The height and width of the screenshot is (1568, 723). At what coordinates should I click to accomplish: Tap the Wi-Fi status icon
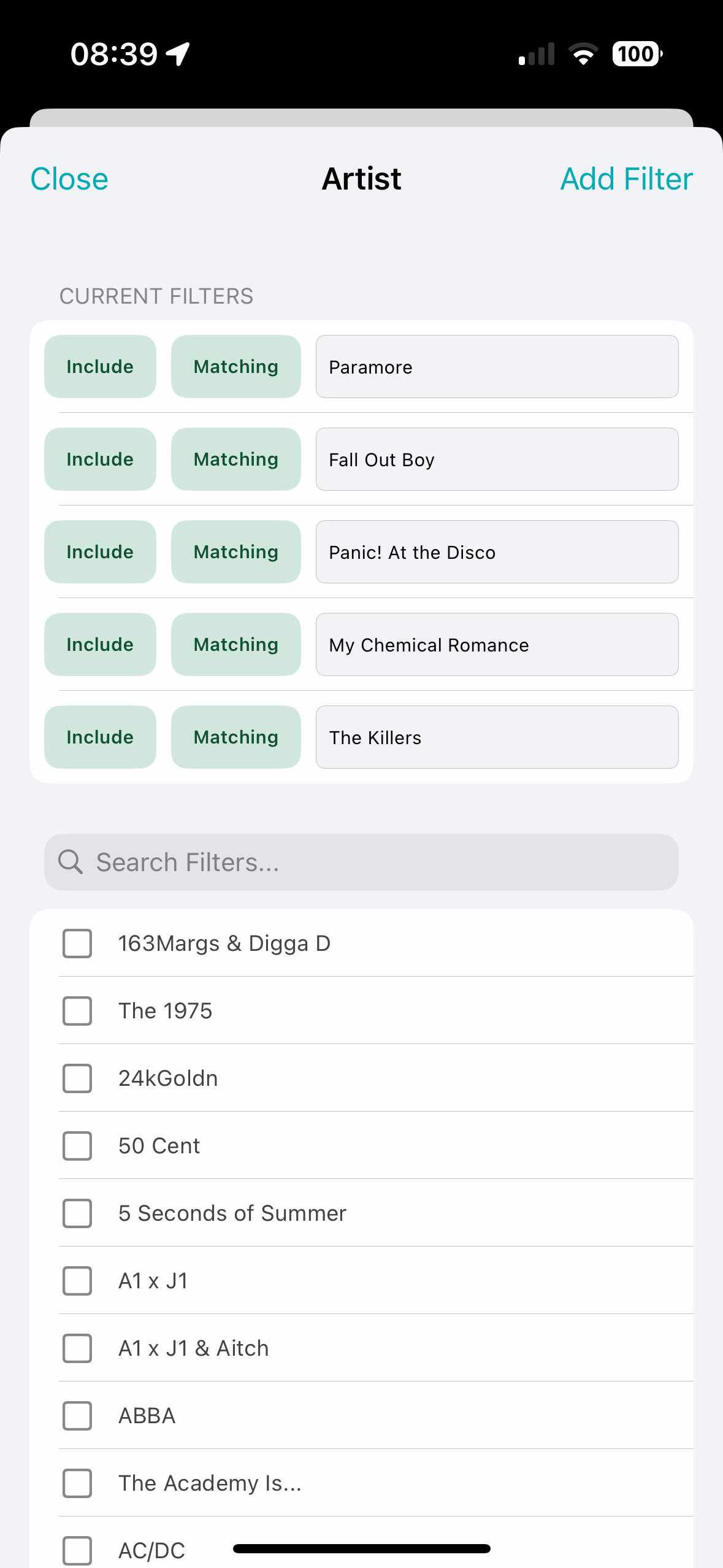point(583,54)
